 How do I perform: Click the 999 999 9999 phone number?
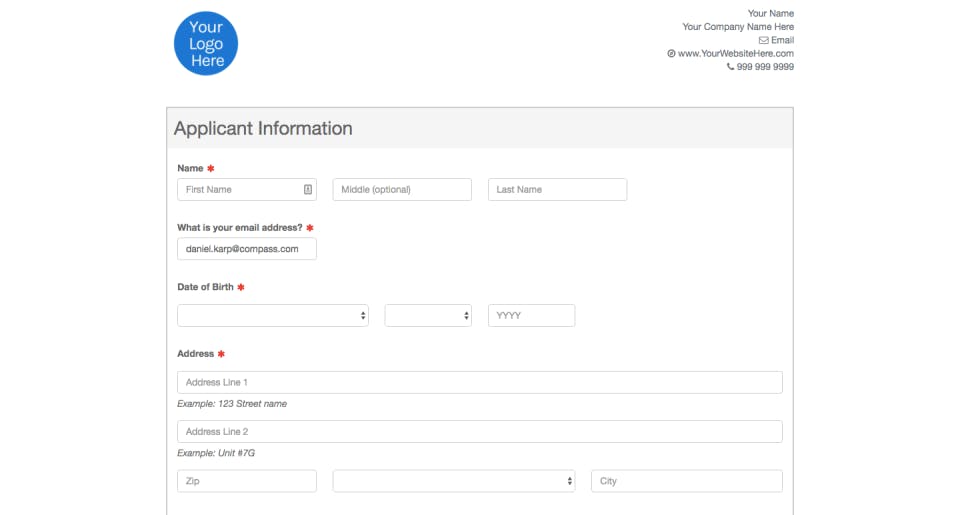765,67
